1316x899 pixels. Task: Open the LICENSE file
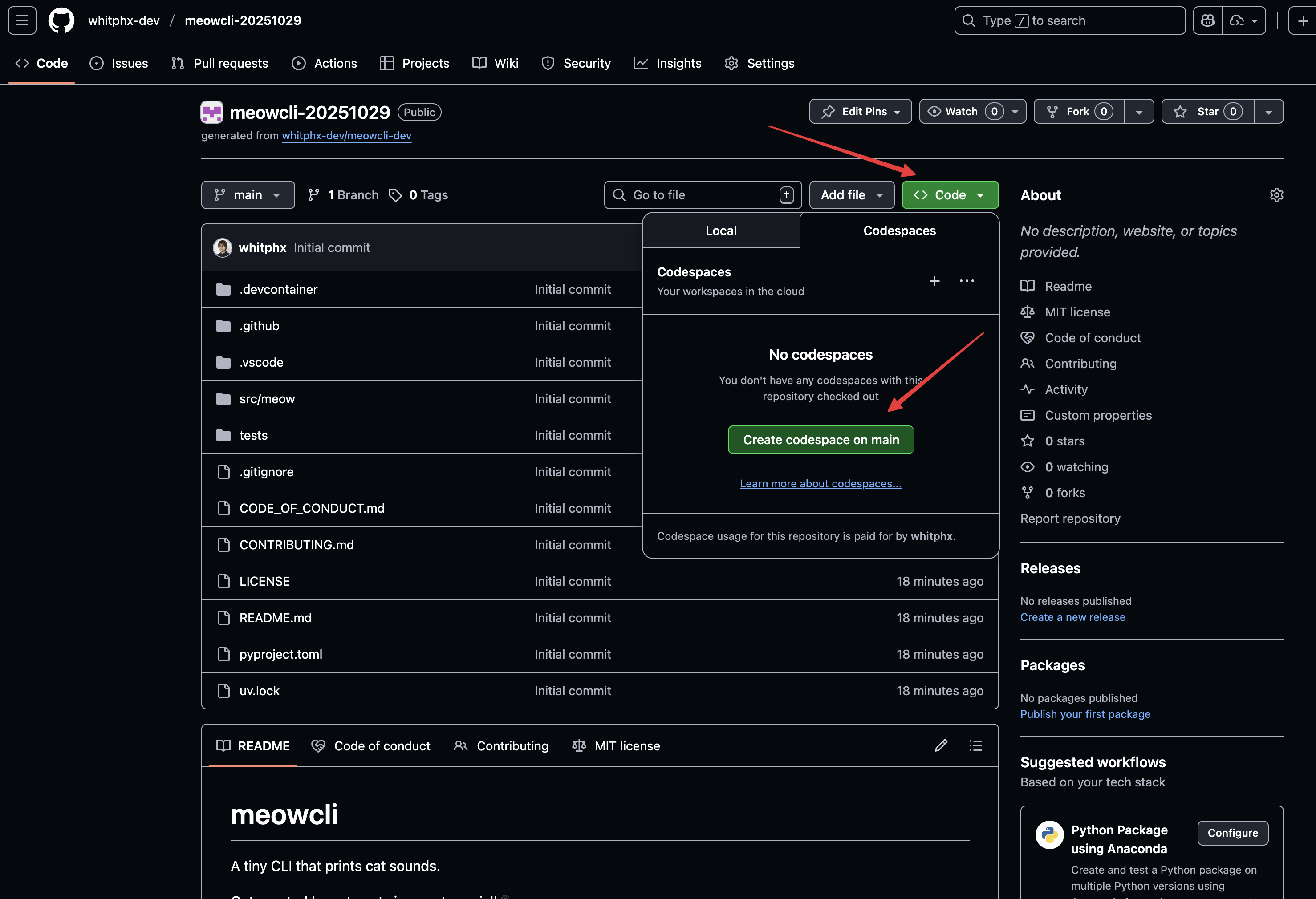pyautogui.click(x=264, y=581)
